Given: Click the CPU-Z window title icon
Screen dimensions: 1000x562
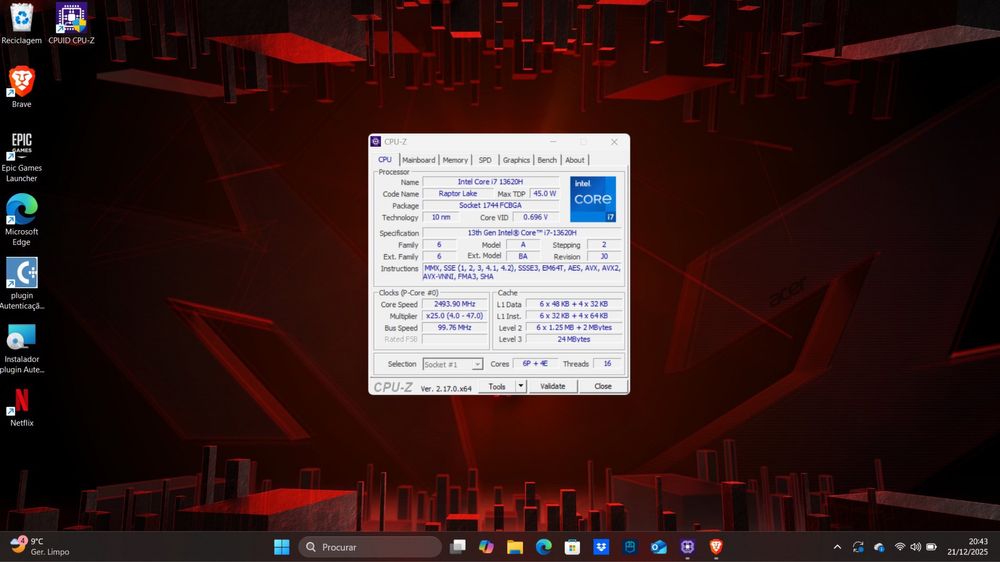Looking at the screenshot, I should click(x=376, y=142).
